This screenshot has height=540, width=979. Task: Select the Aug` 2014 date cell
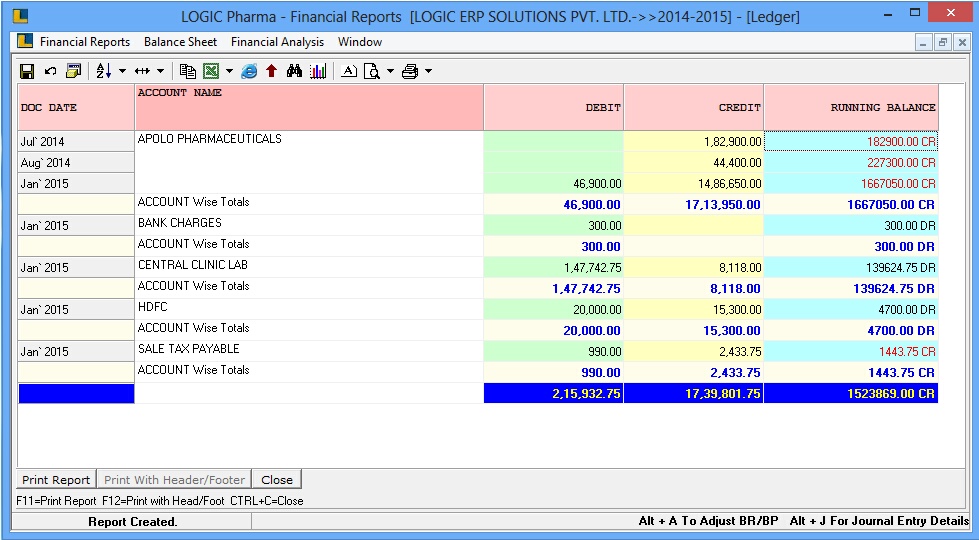(76, 163)
